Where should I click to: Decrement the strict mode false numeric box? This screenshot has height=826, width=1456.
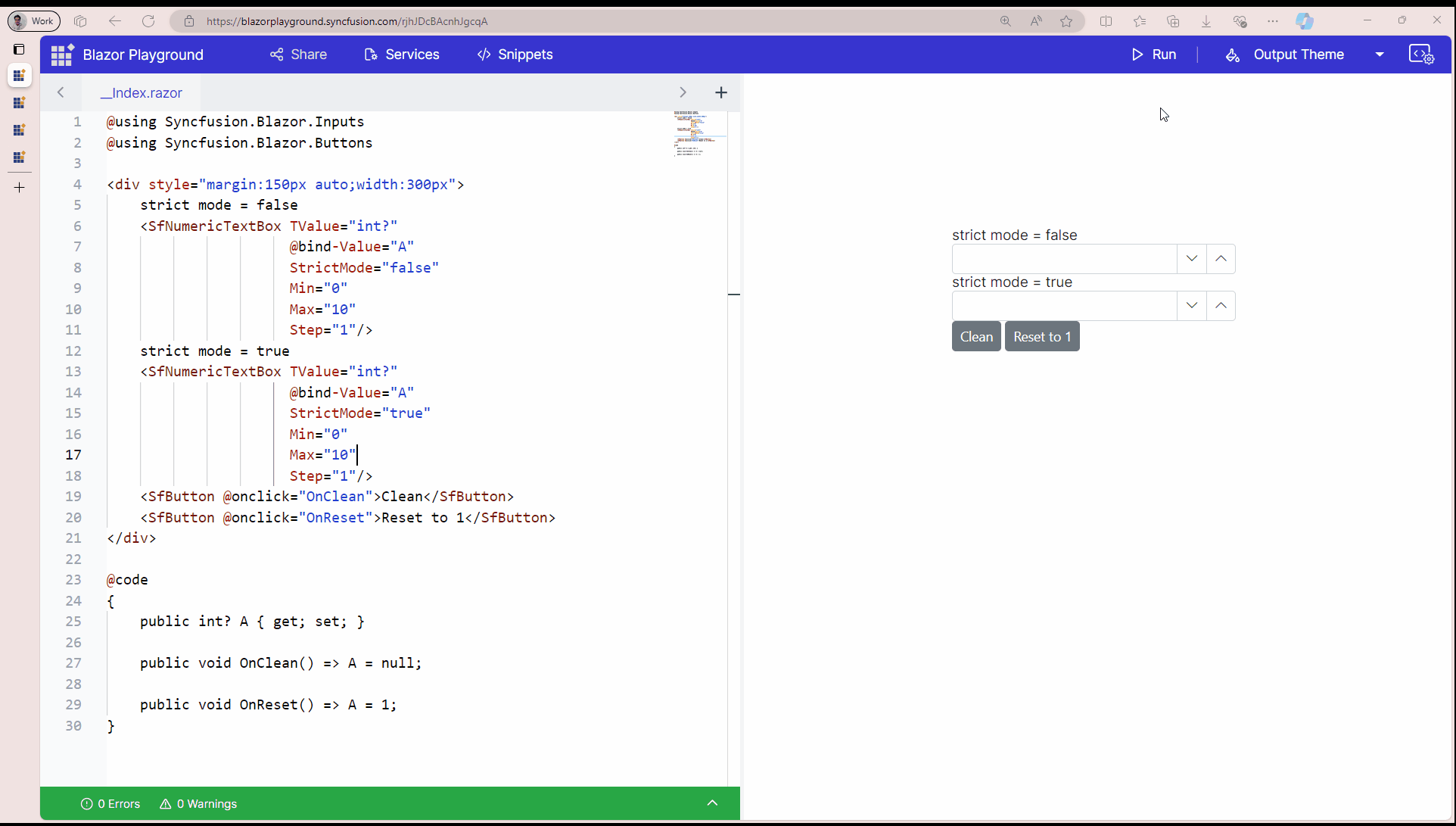[x=1192, y=259]
